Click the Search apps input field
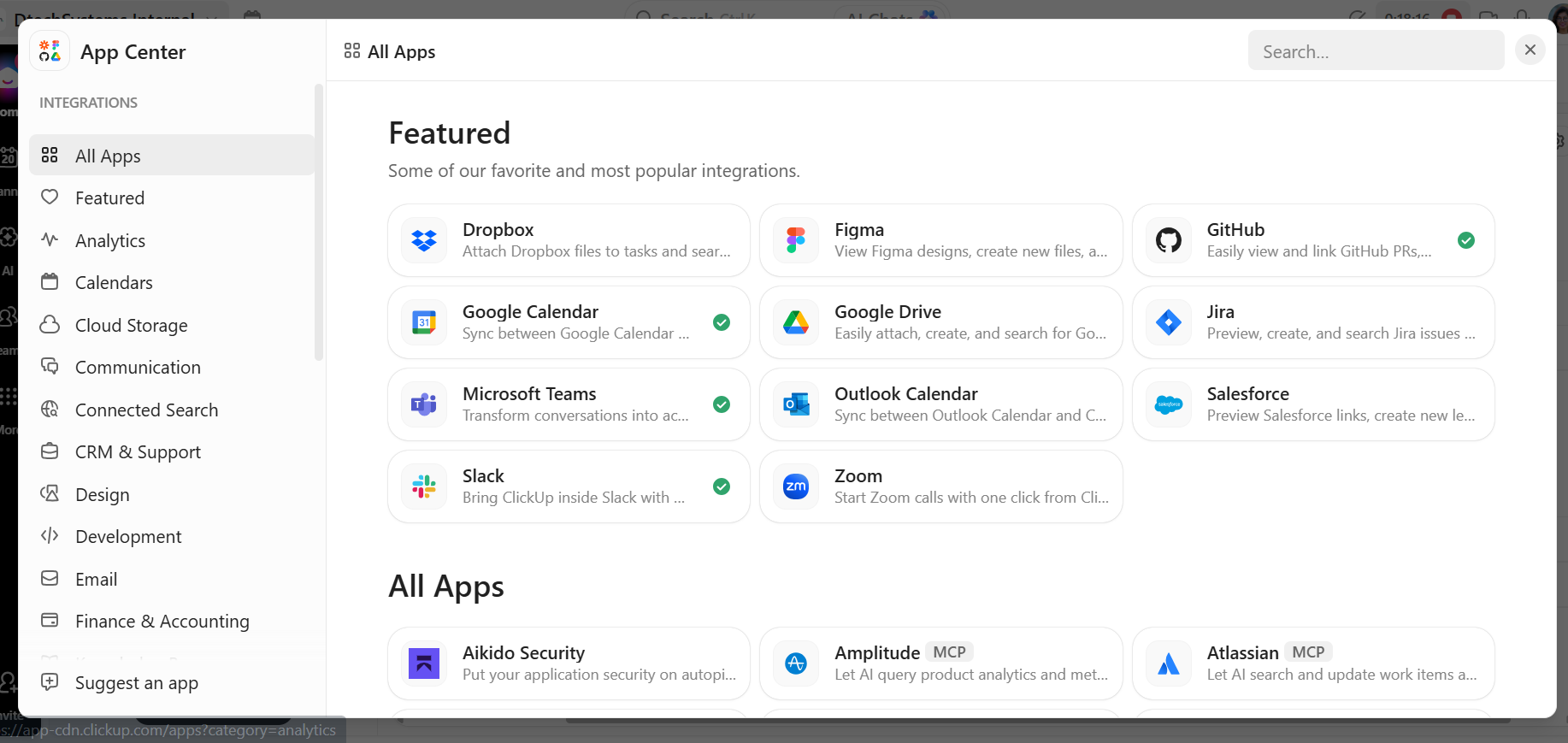1568x743 pixels. point(1376,51)
